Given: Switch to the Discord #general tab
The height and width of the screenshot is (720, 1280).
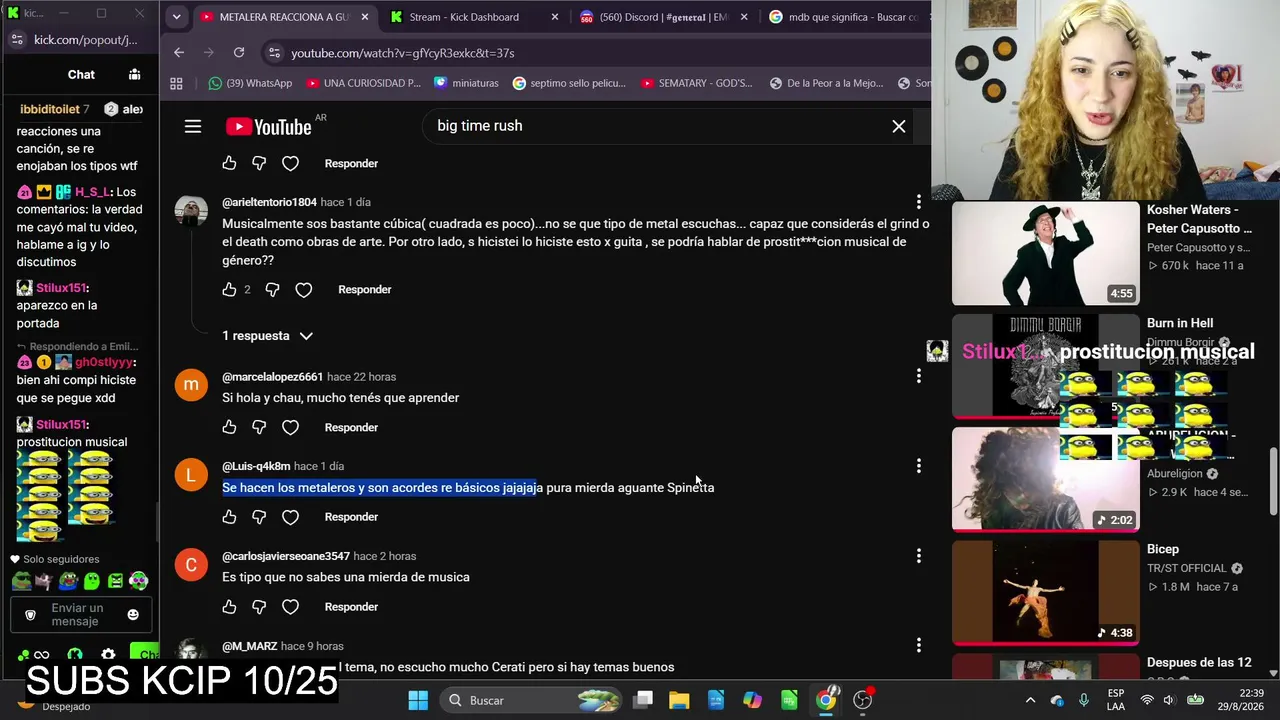Looking at the screenshot, I should click(664, 17).
